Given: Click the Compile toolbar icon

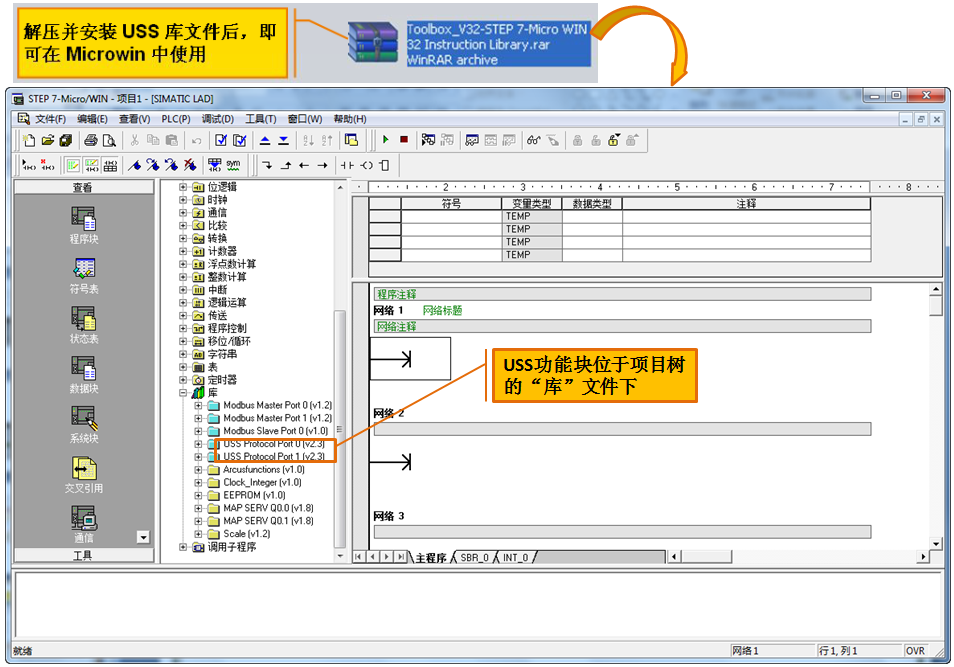Looking at the screenshot, I should point(221,141).
